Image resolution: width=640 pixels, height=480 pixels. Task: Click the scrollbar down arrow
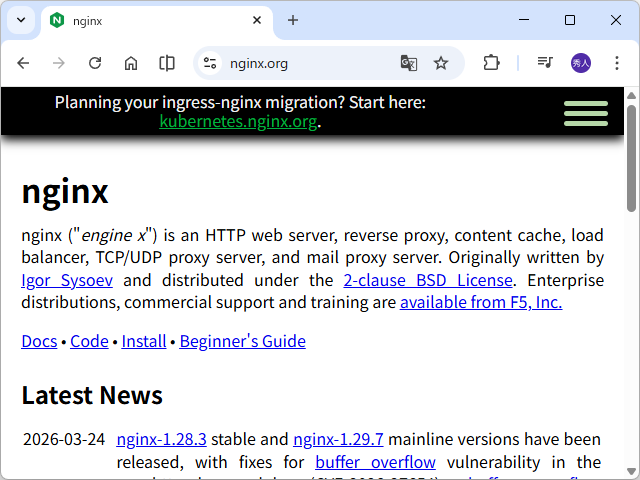point(631,471)
